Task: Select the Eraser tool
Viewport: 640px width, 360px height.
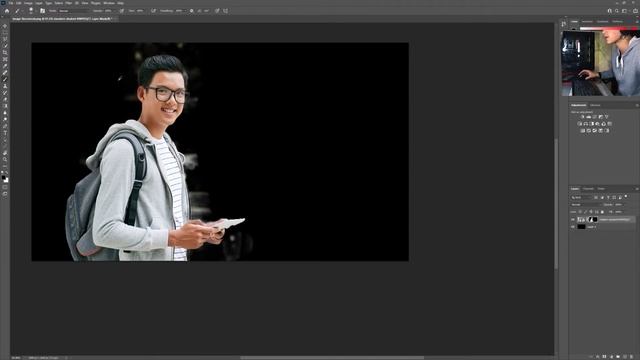Action: (5, 100)
